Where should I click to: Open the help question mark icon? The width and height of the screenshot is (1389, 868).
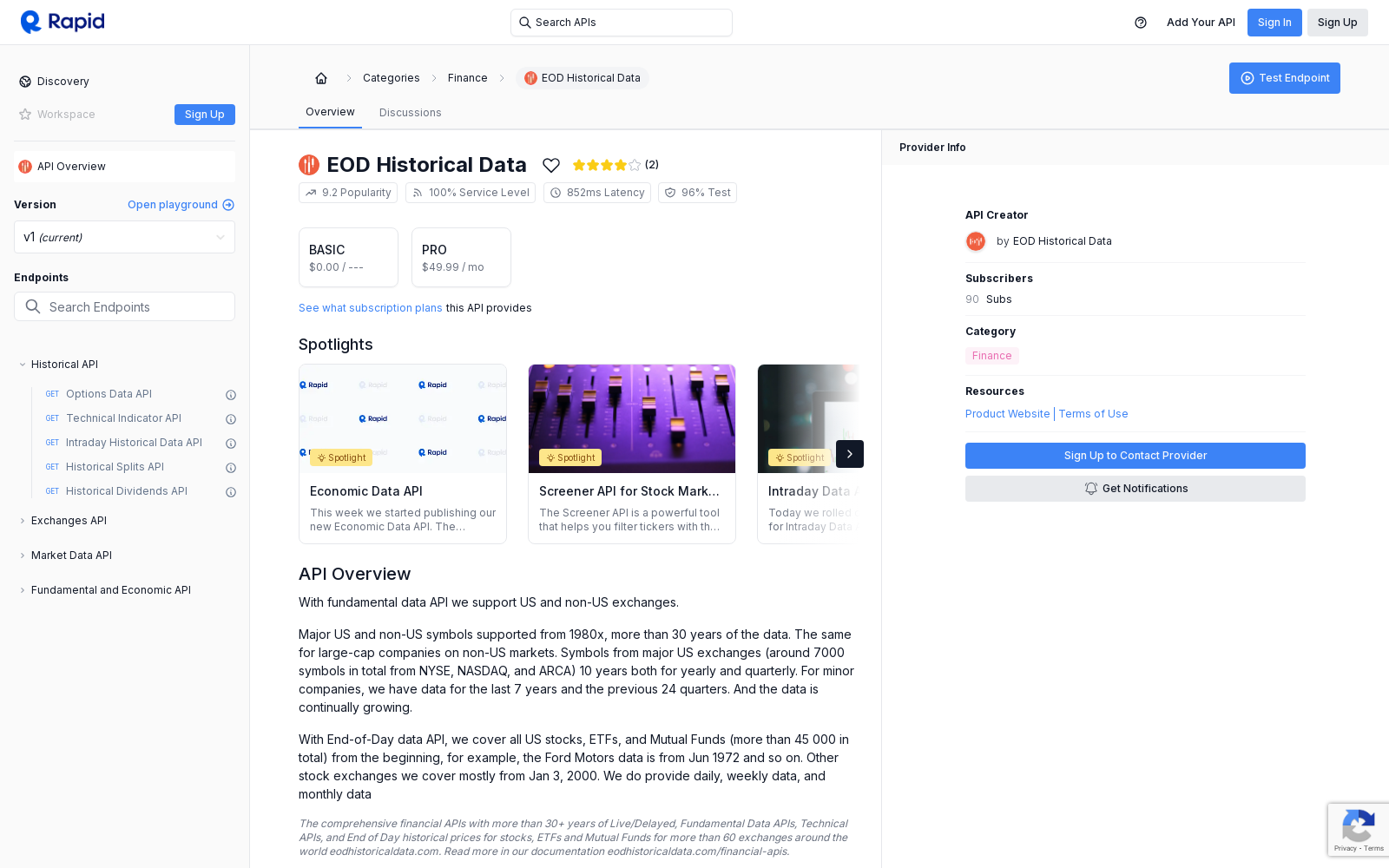(1141, 23)
